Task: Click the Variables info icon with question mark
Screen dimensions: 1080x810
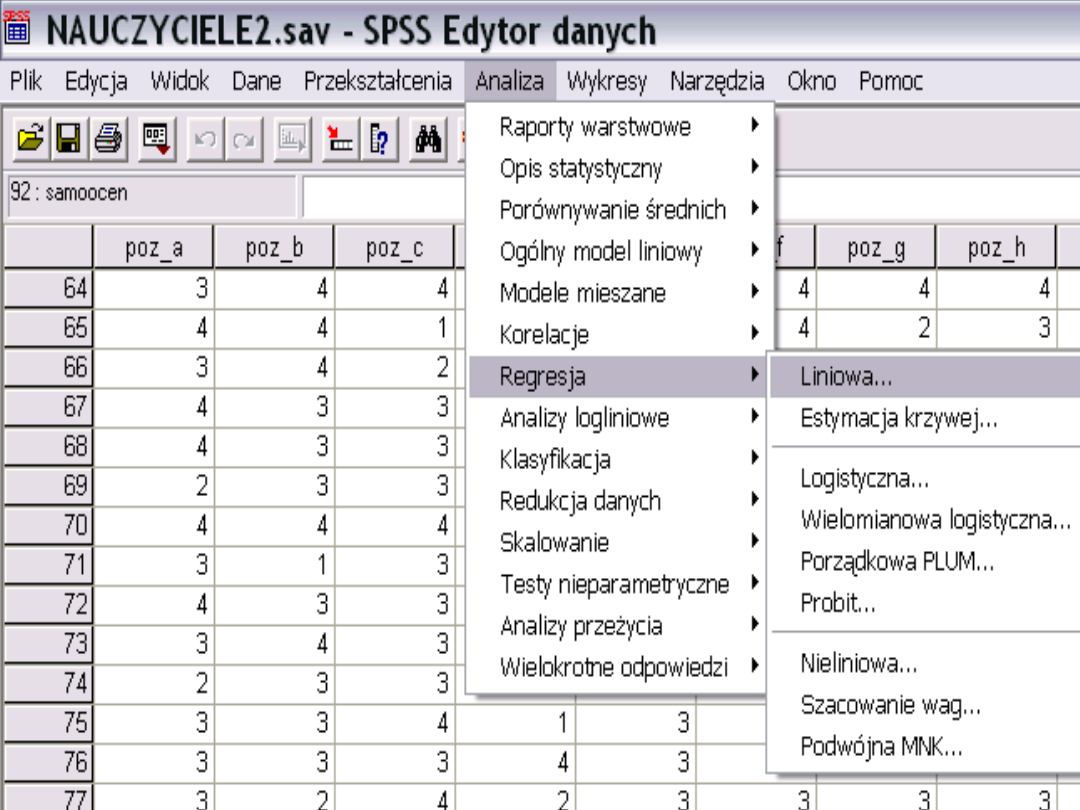Action: (x=379, y=139)
